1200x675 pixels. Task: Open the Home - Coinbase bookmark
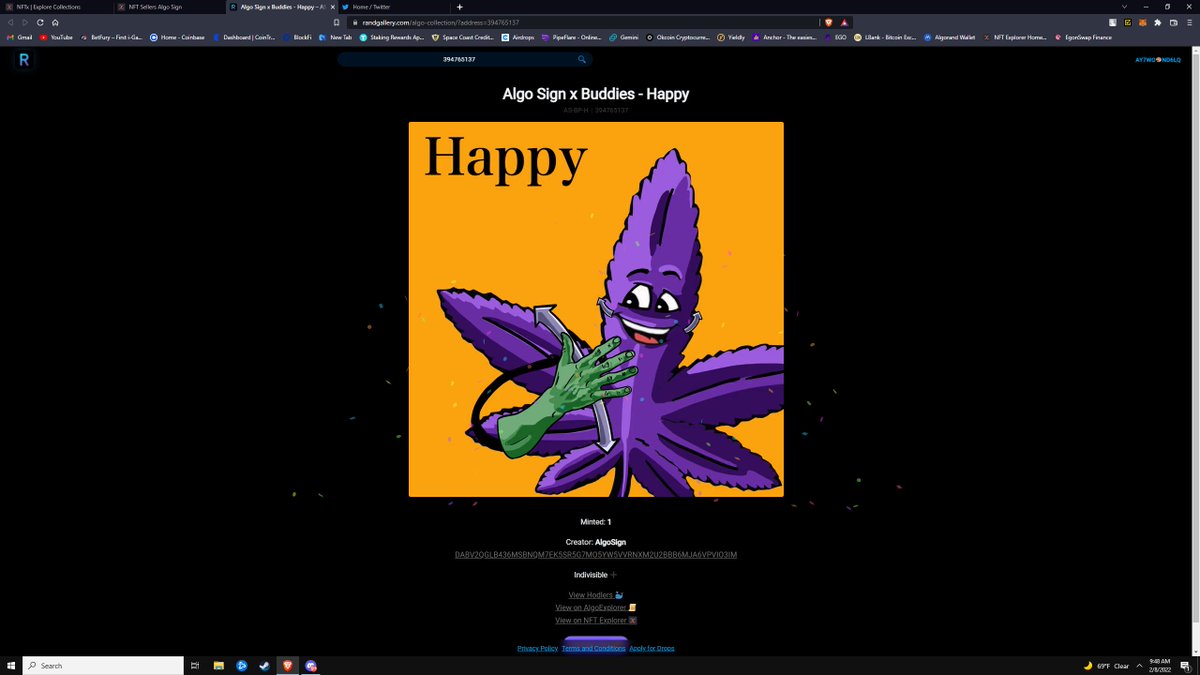[x=177, y=37]
